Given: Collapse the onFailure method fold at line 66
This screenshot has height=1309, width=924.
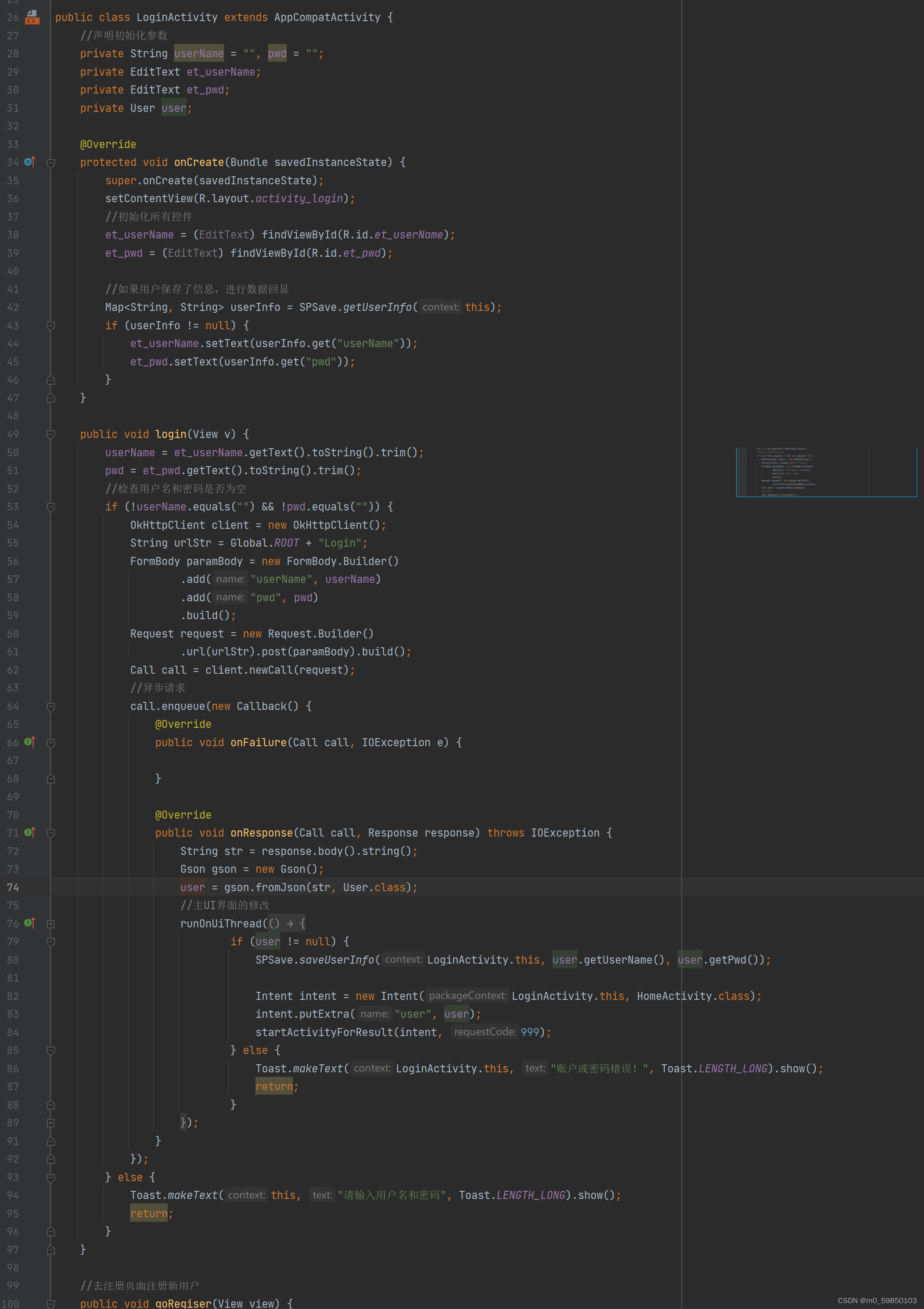Looking at the screenshot, I should point(51,743).
